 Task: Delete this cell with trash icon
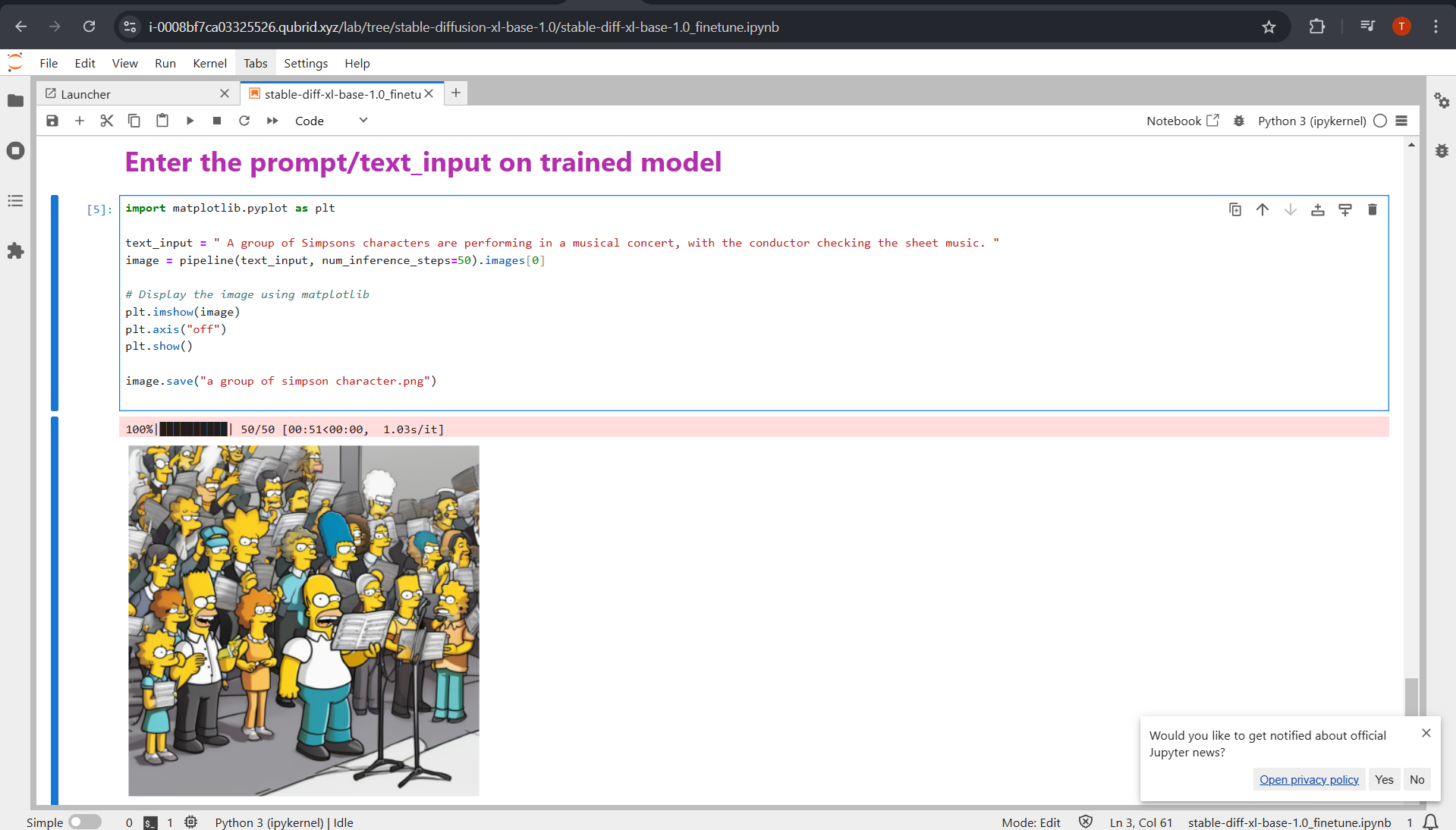(x=1373, y=209)
